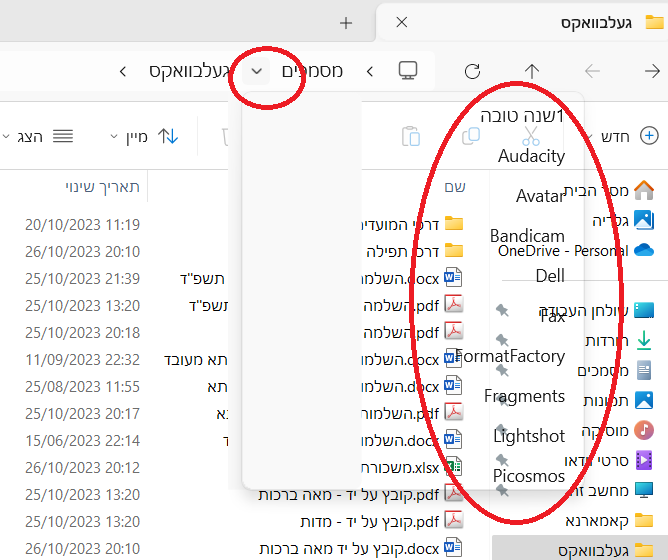Viewport: 668px width, 560px height.
Task: Select the געלבוואקס window tab
Action: coord(522,22)
